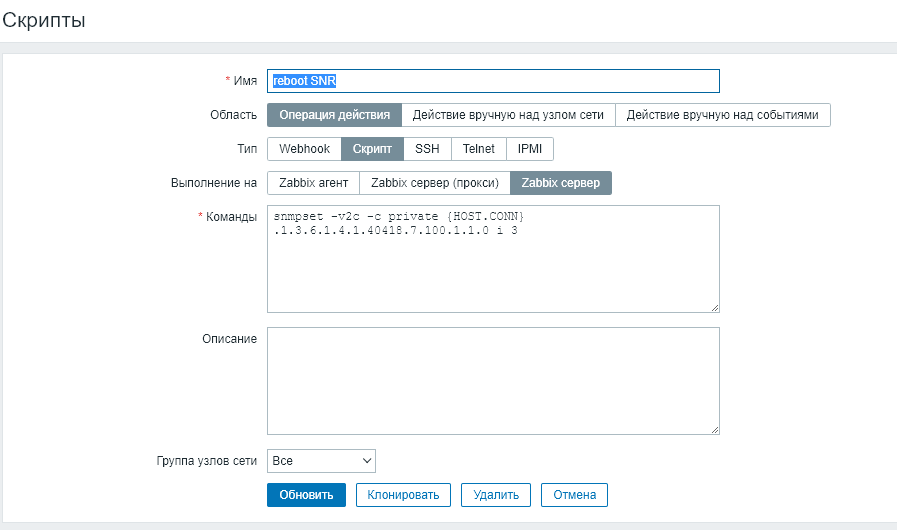Image resolution: width=897 pixels, height=530 pixels.
Task: Grab the Описание textarea resize handle
Action: point(715,430)
